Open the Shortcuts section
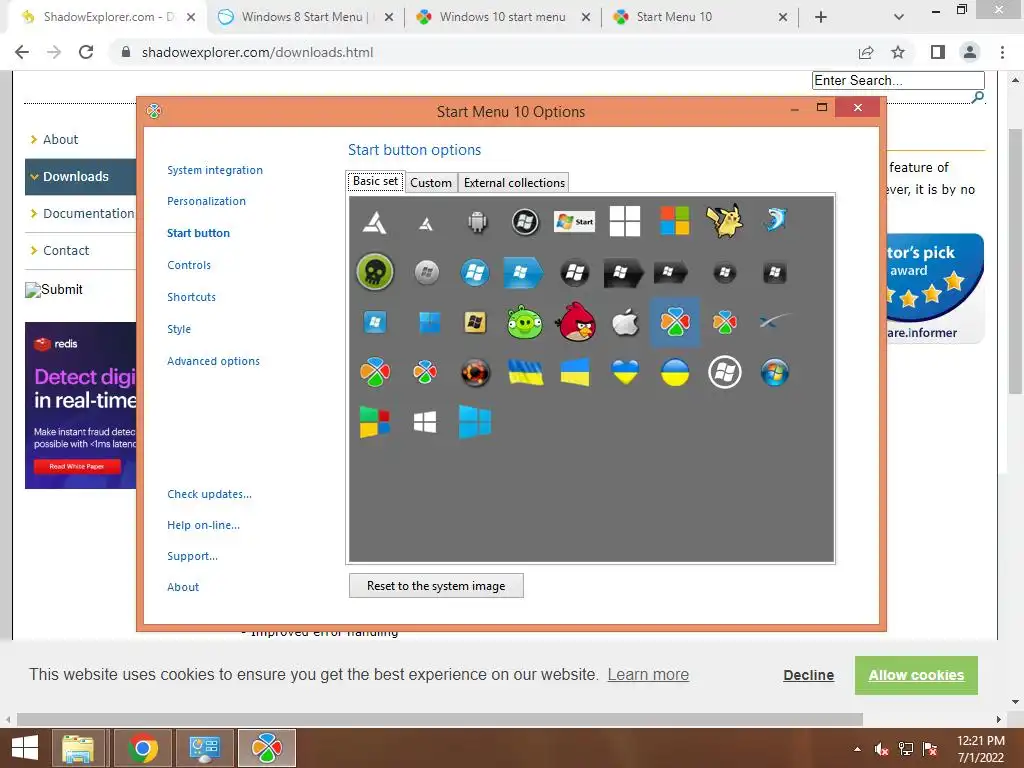 [191, 297]
